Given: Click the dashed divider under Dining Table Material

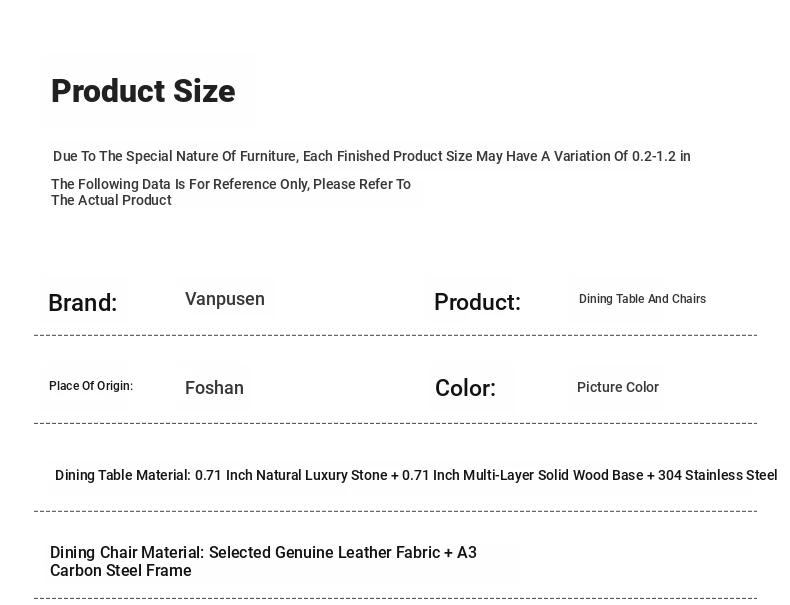Looking at the screenshot, I should (395, 511).
